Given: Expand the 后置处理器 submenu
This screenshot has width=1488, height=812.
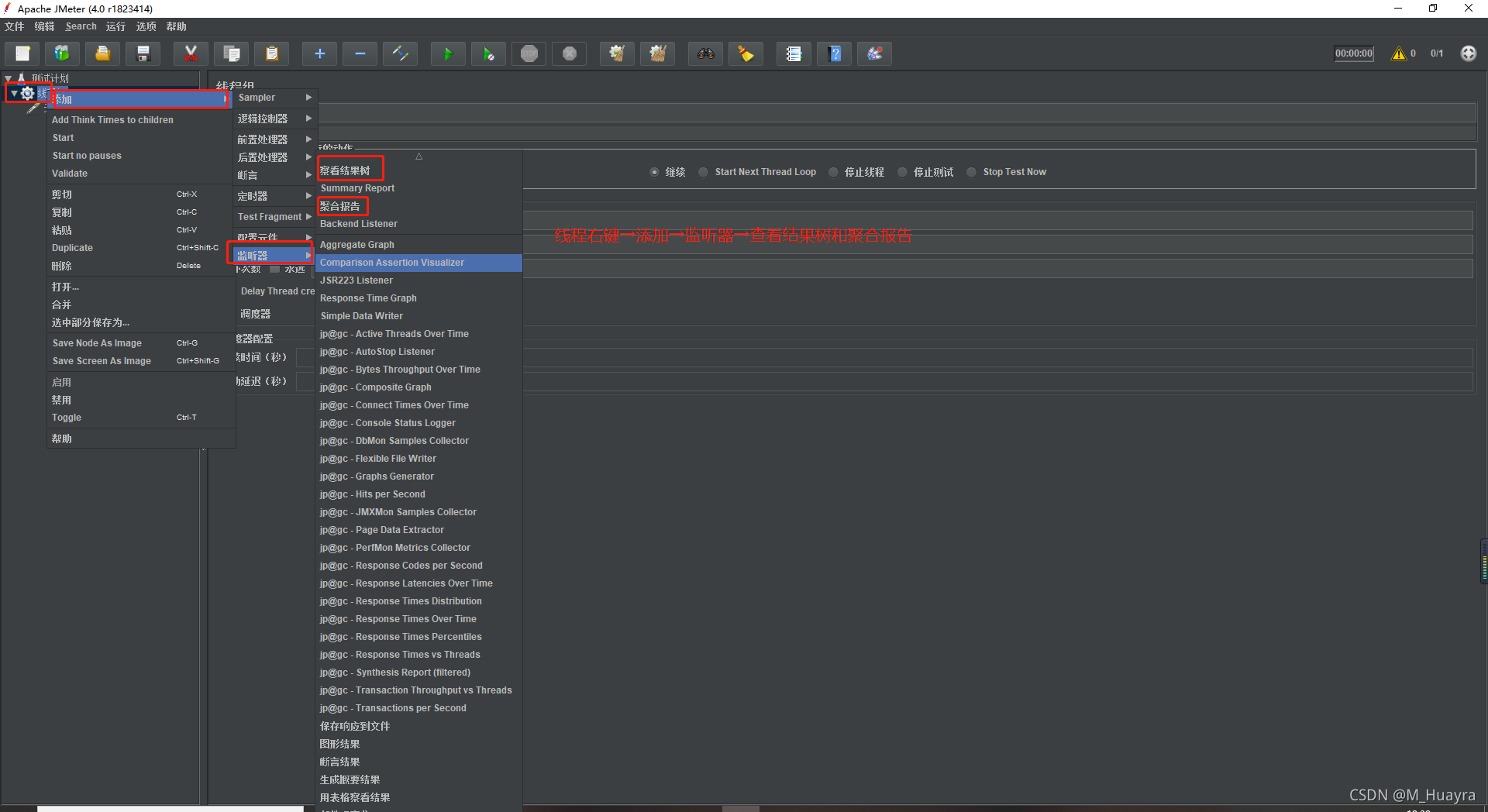Looking at the screenshot, I should pyautogui.click(x=274, y=157).
